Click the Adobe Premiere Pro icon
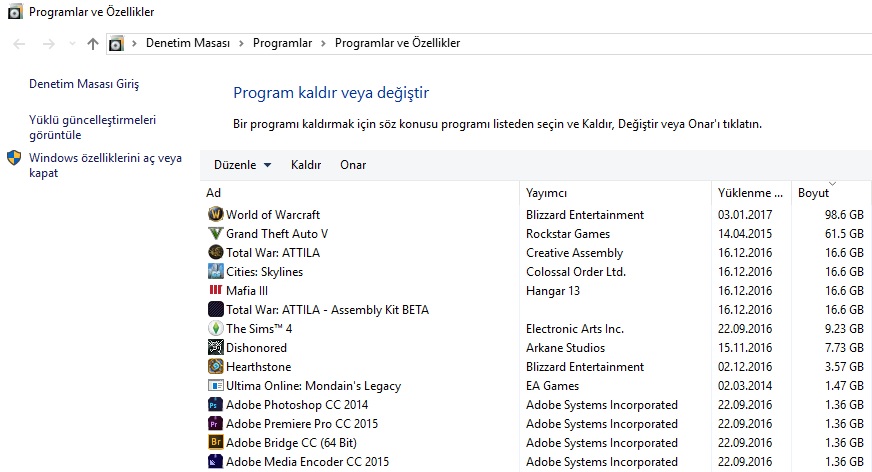Viewport: 872px width, 472px height. 215,423
